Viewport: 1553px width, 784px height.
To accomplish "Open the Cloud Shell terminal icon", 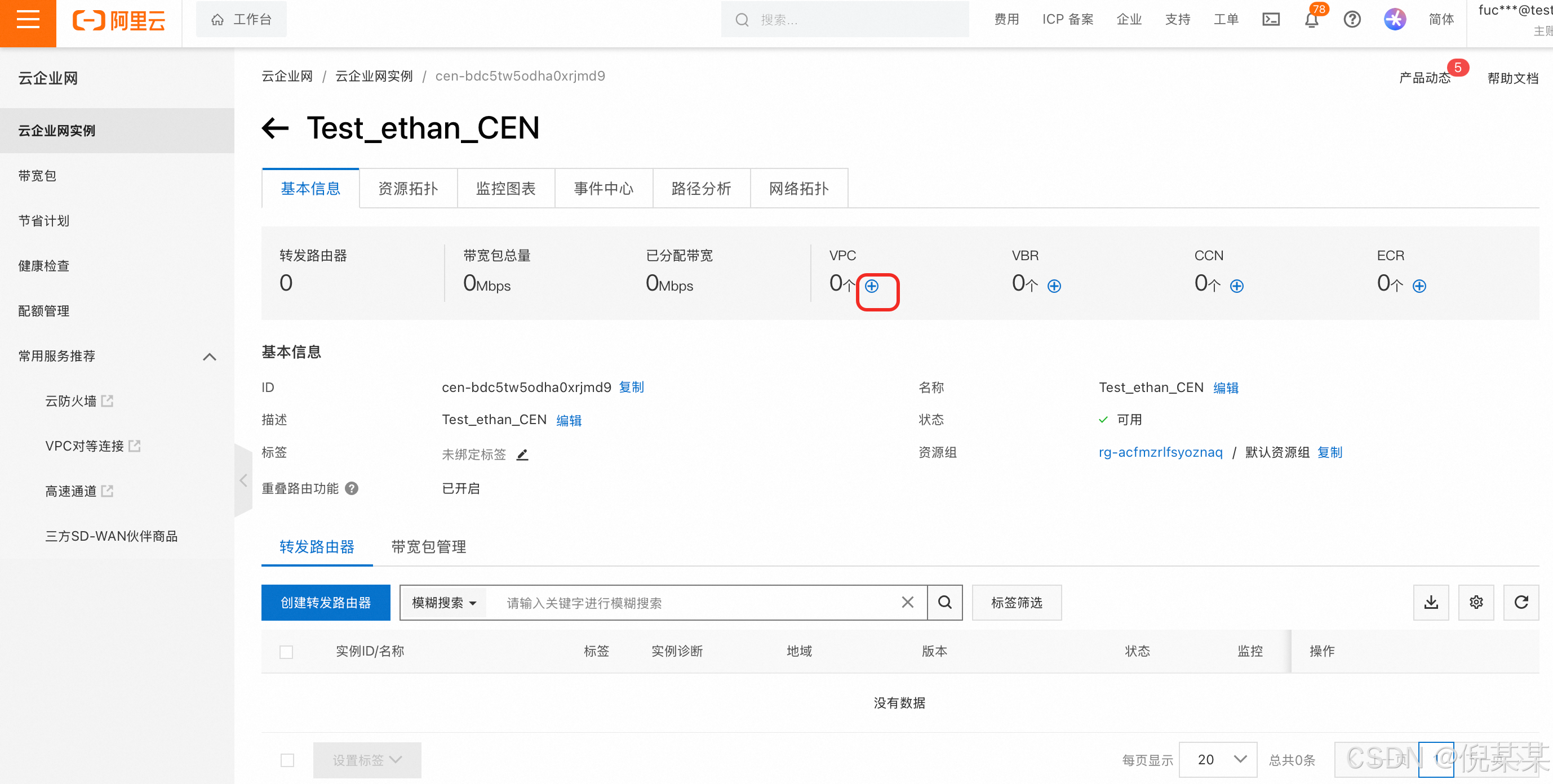I will click(x=1271, y=20).
